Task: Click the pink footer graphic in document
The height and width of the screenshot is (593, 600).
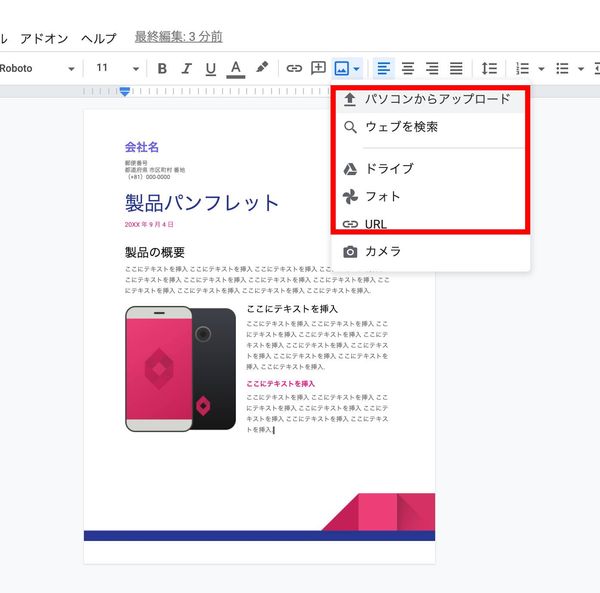Action: pos(378,512)
